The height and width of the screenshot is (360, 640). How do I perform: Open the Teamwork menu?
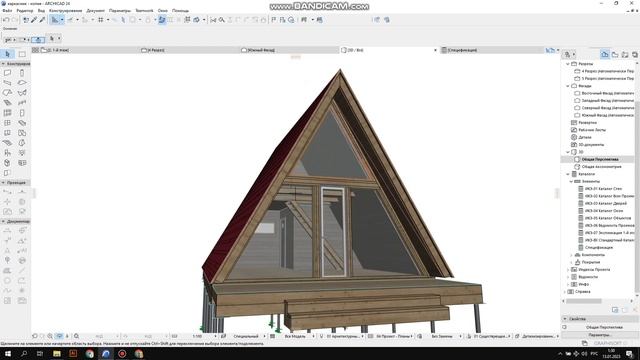144,11
